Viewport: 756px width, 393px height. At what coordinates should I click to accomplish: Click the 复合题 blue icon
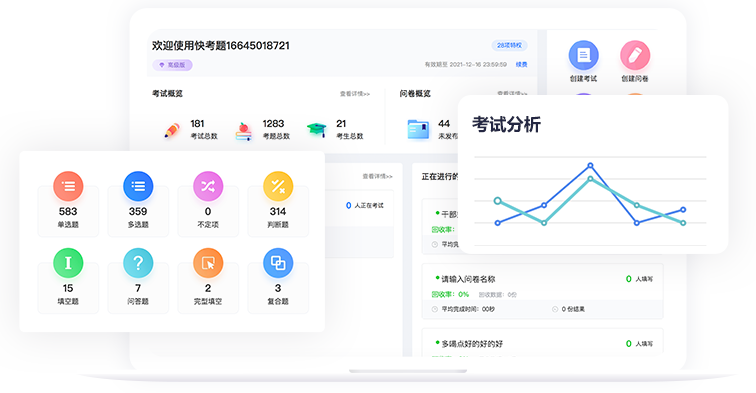(x=278, y=263)
